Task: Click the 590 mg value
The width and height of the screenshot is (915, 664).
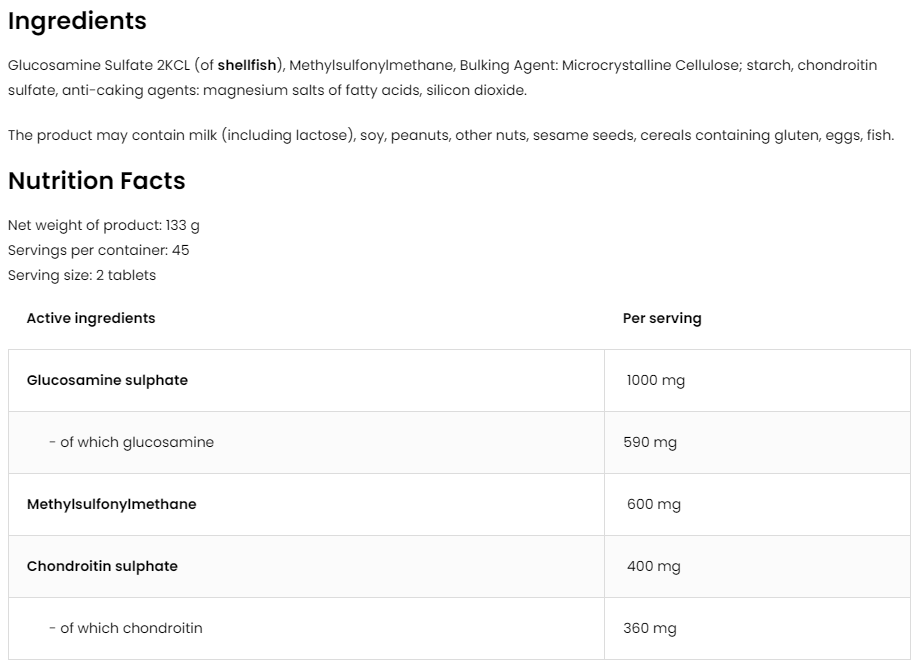Action: (x=650, y=442)
